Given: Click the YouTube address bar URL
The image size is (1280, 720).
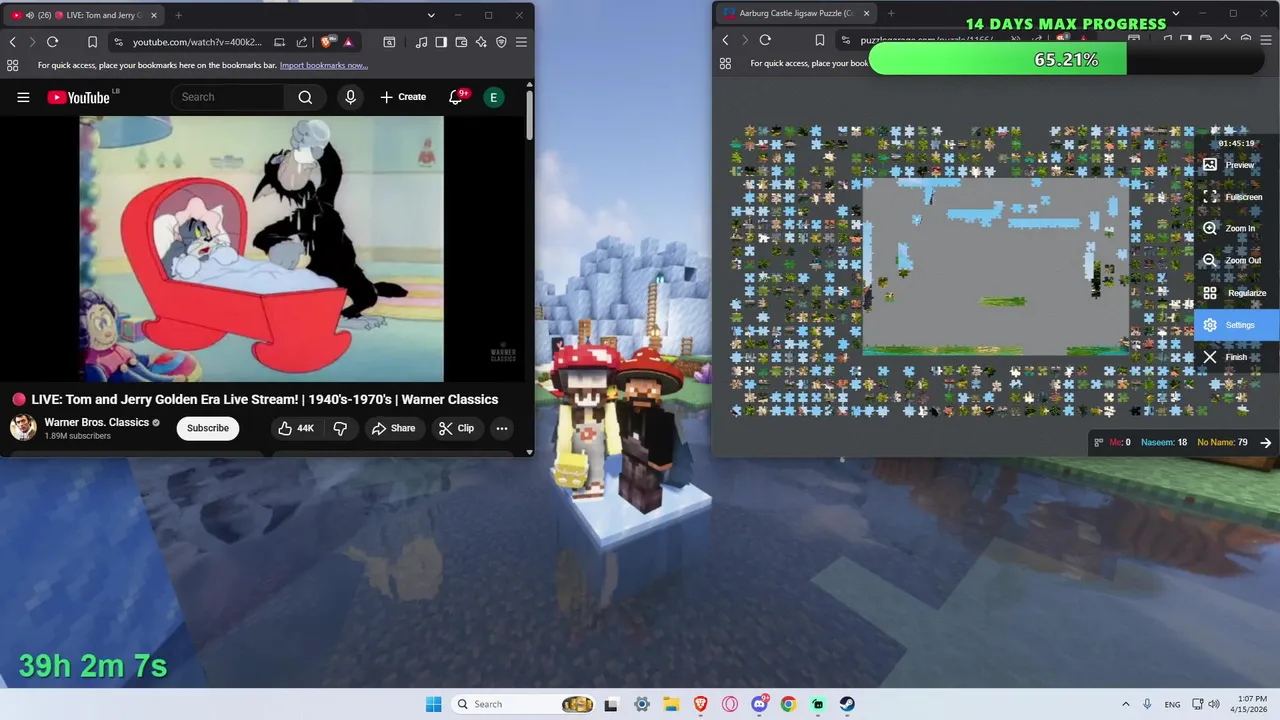Looking at the screenshot, I should (x=197, y=42).
